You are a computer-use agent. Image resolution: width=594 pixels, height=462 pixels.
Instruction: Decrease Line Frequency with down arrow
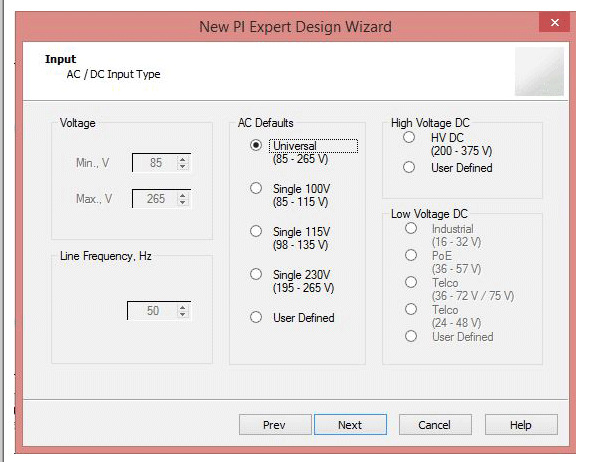(x=183, y=314)
